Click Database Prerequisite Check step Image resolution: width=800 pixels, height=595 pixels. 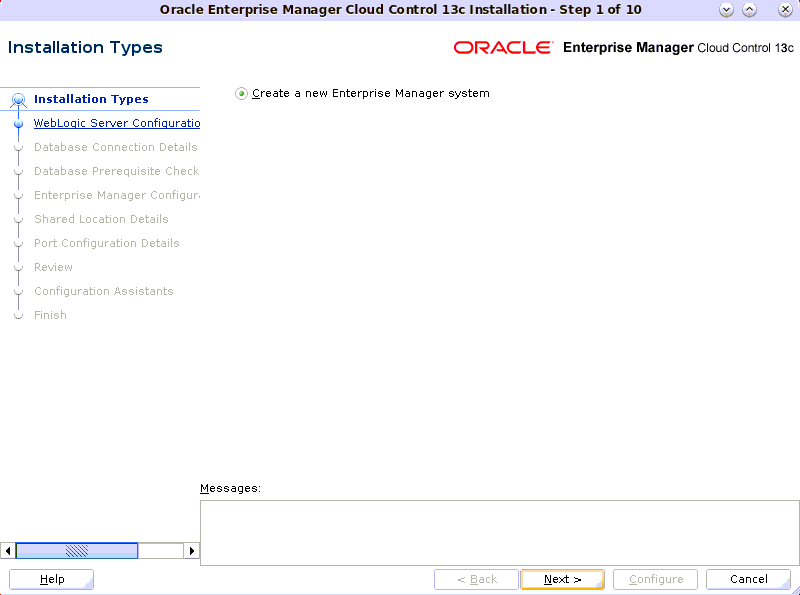click(117, 171)
